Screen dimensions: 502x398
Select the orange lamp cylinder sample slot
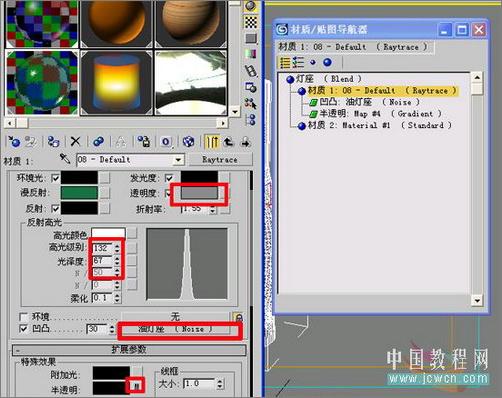pyautogui.click(x=116, y=82)
